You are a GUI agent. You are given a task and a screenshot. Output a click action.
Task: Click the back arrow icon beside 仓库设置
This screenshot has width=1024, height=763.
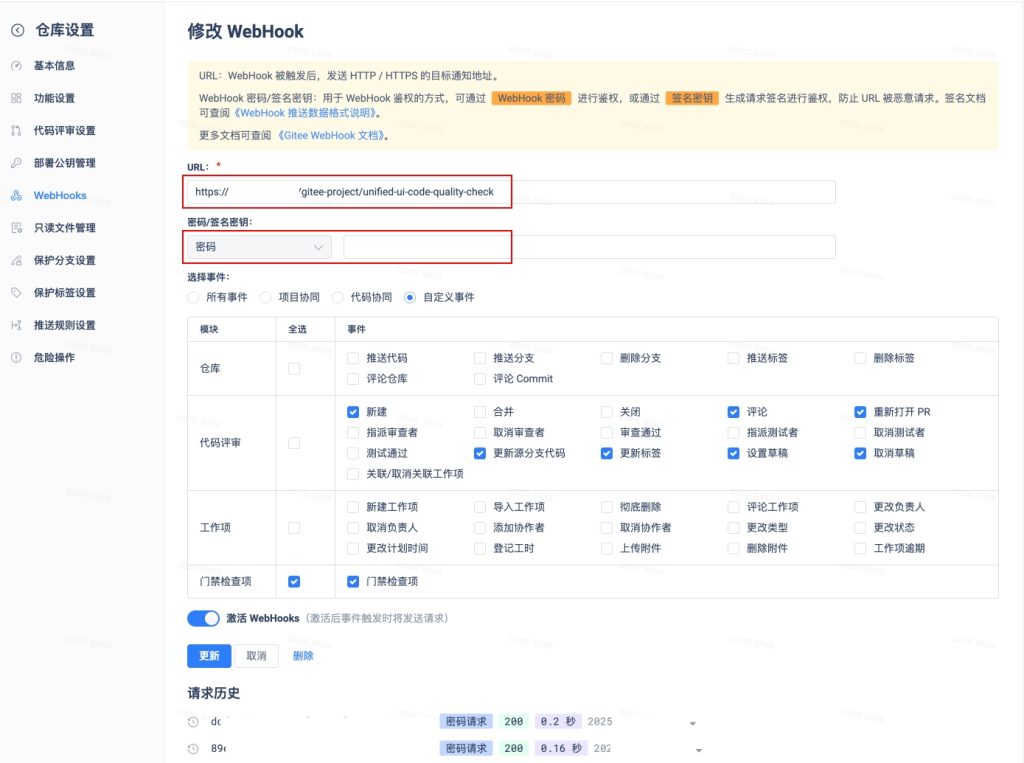pos(17,31)
